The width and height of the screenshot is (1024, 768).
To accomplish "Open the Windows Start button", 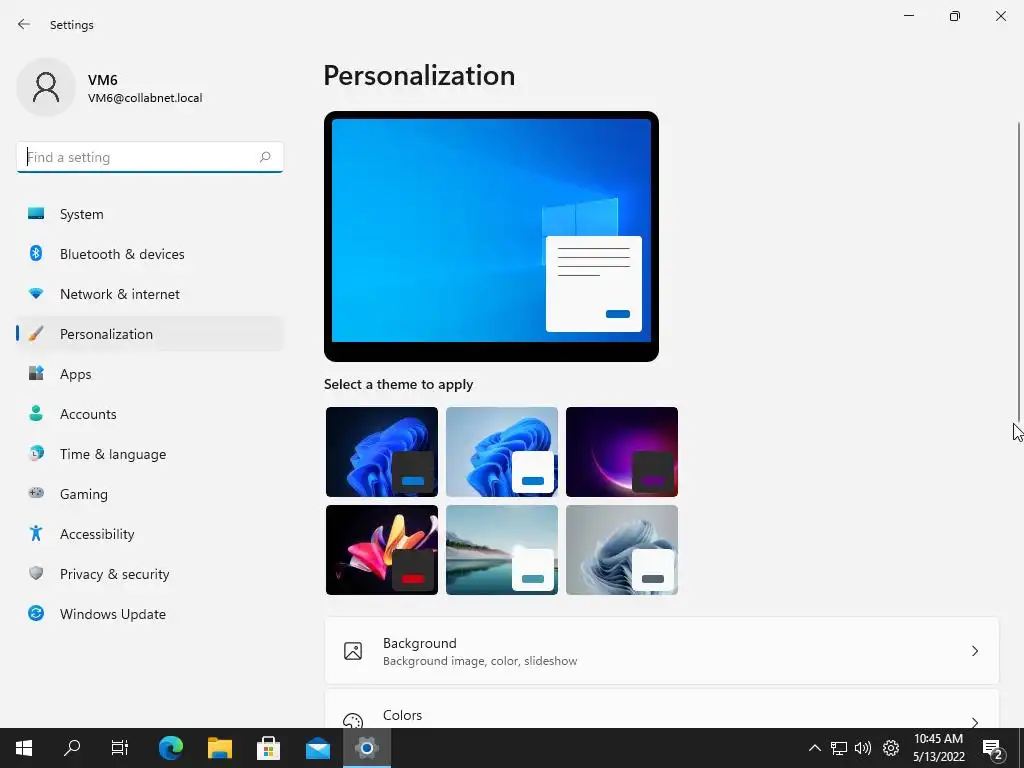I will 24,748.
